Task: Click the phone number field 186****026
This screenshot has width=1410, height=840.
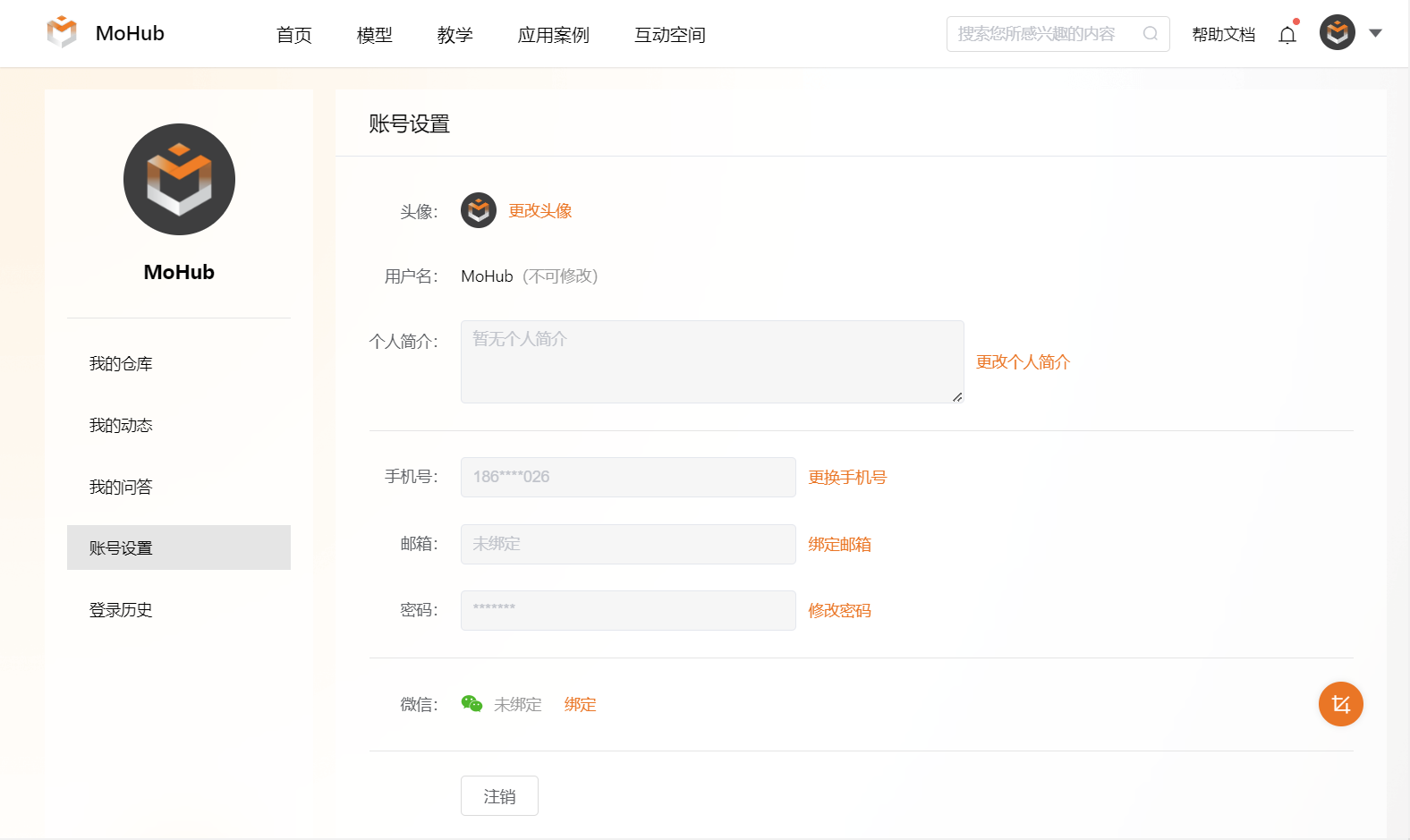Action: [x=628, y=477]
